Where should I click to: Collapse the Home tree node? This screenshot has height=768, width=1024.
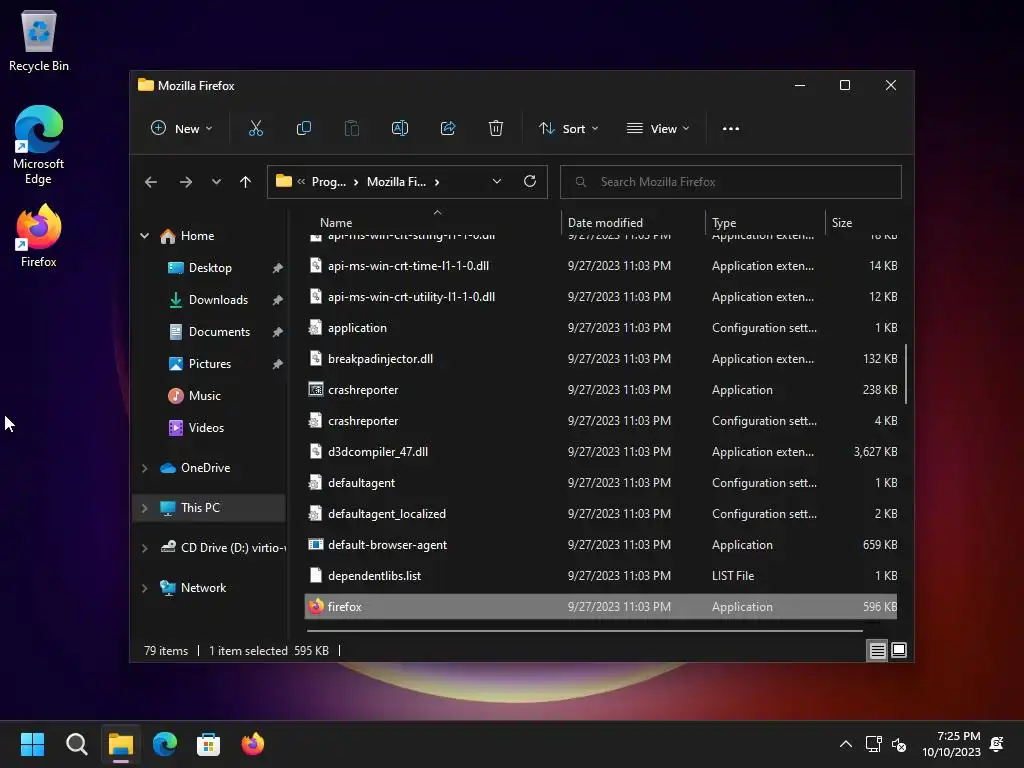[144, 236]
